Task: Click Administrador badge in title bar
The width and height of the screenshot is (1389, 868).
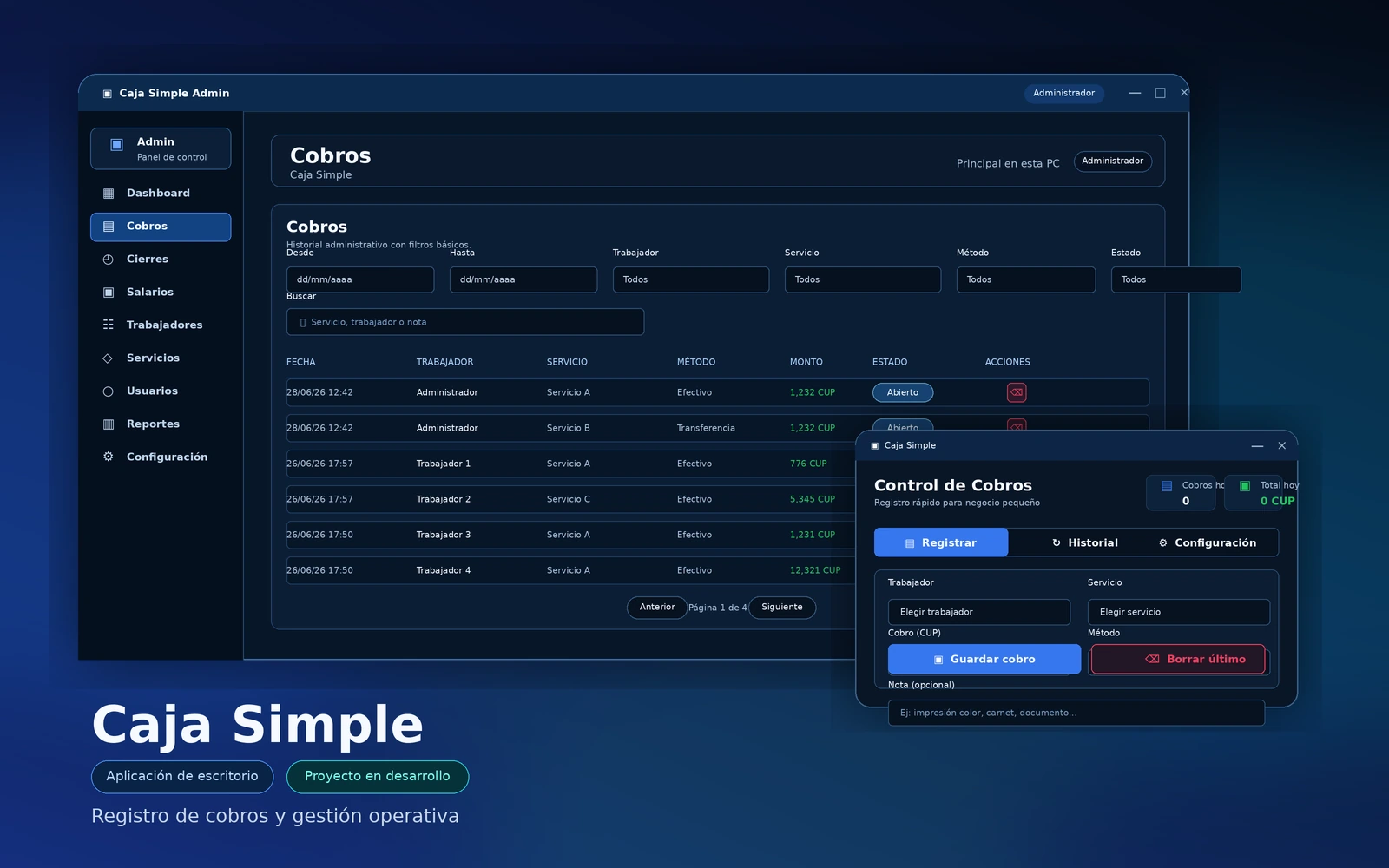Action: click(1063, 93)
